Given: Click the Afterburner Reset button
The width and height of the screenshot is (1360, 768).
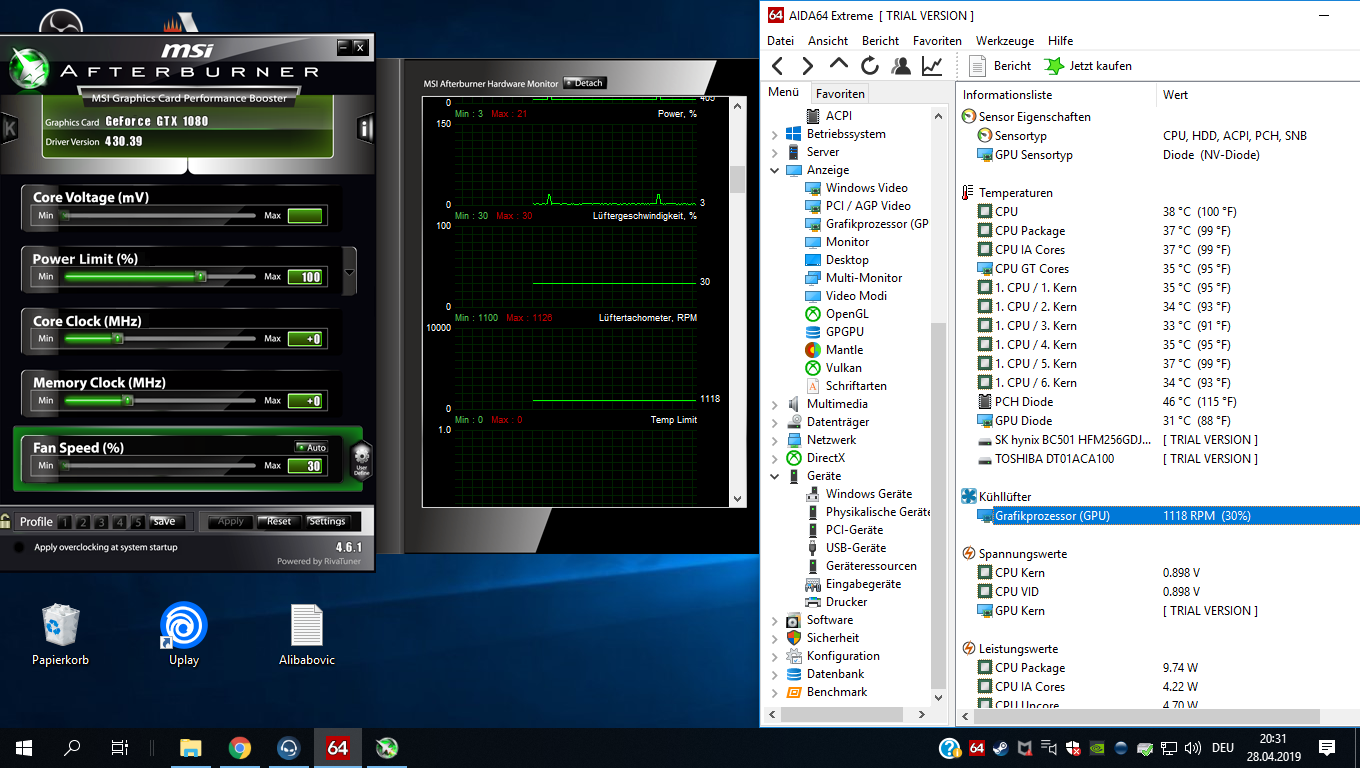Looking at the screenshot, I should [279, 521].
